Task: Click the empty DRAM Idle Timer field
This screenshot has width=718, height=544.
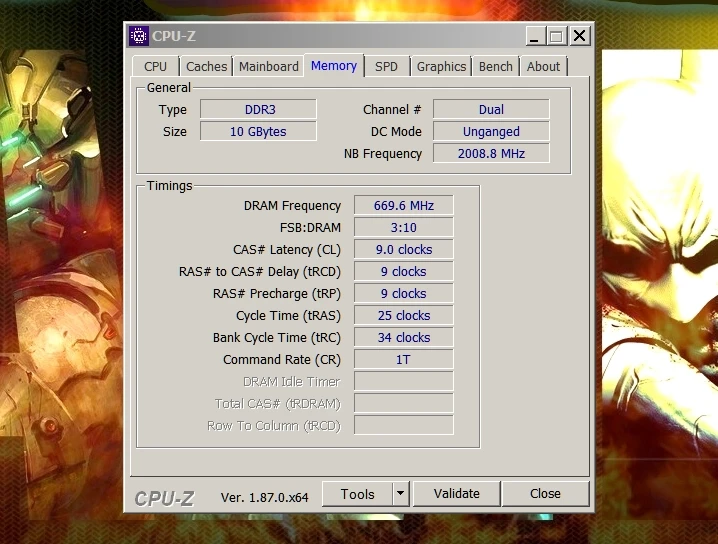Action: 403,381
